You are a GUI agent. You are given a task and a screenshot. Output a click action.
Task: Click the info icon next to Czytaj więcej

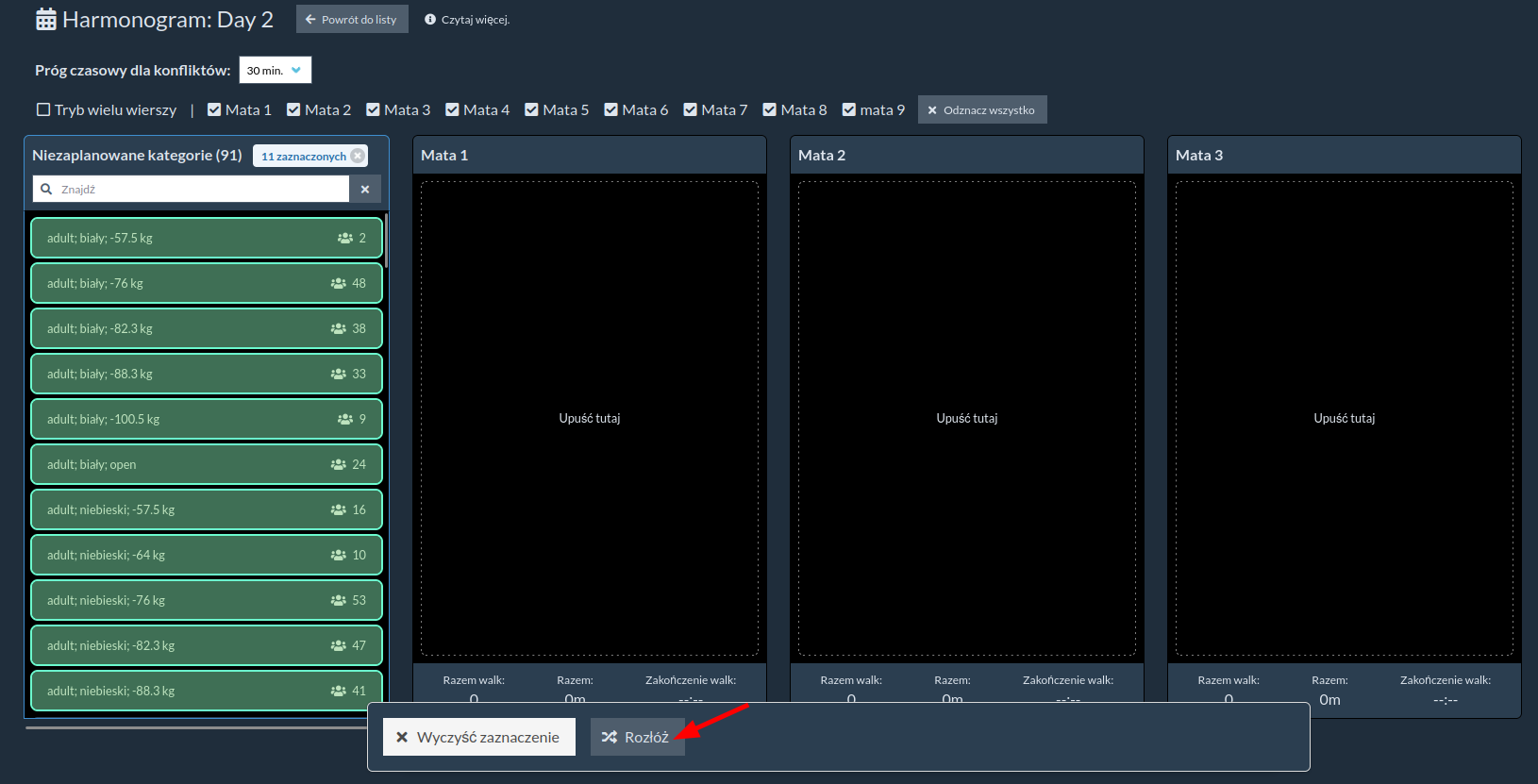[x=430, y=20]
